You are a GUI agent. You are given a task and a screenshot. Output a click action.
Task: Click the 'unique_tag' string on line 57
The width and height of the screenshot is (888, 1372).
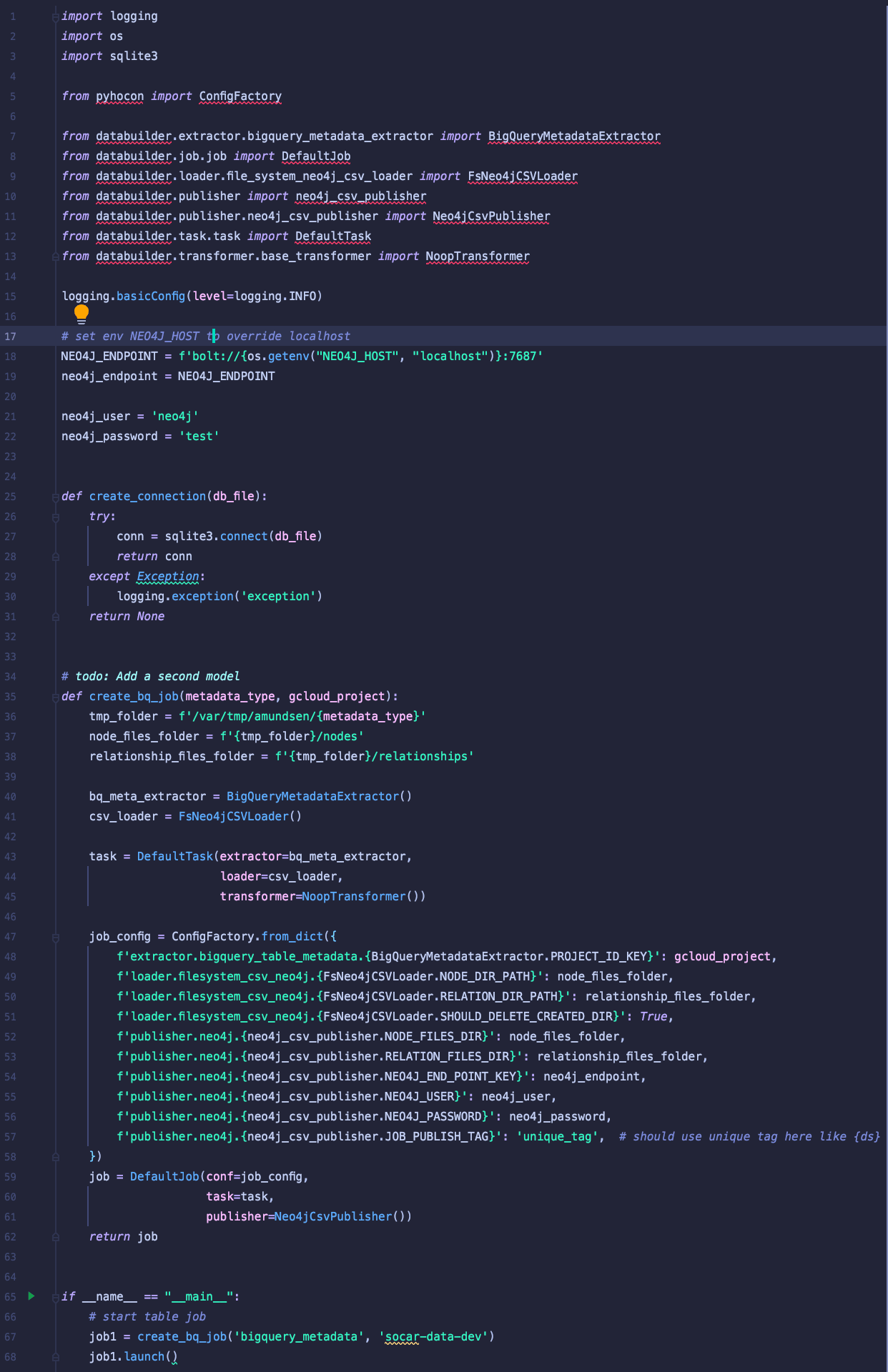[558, 1136]
